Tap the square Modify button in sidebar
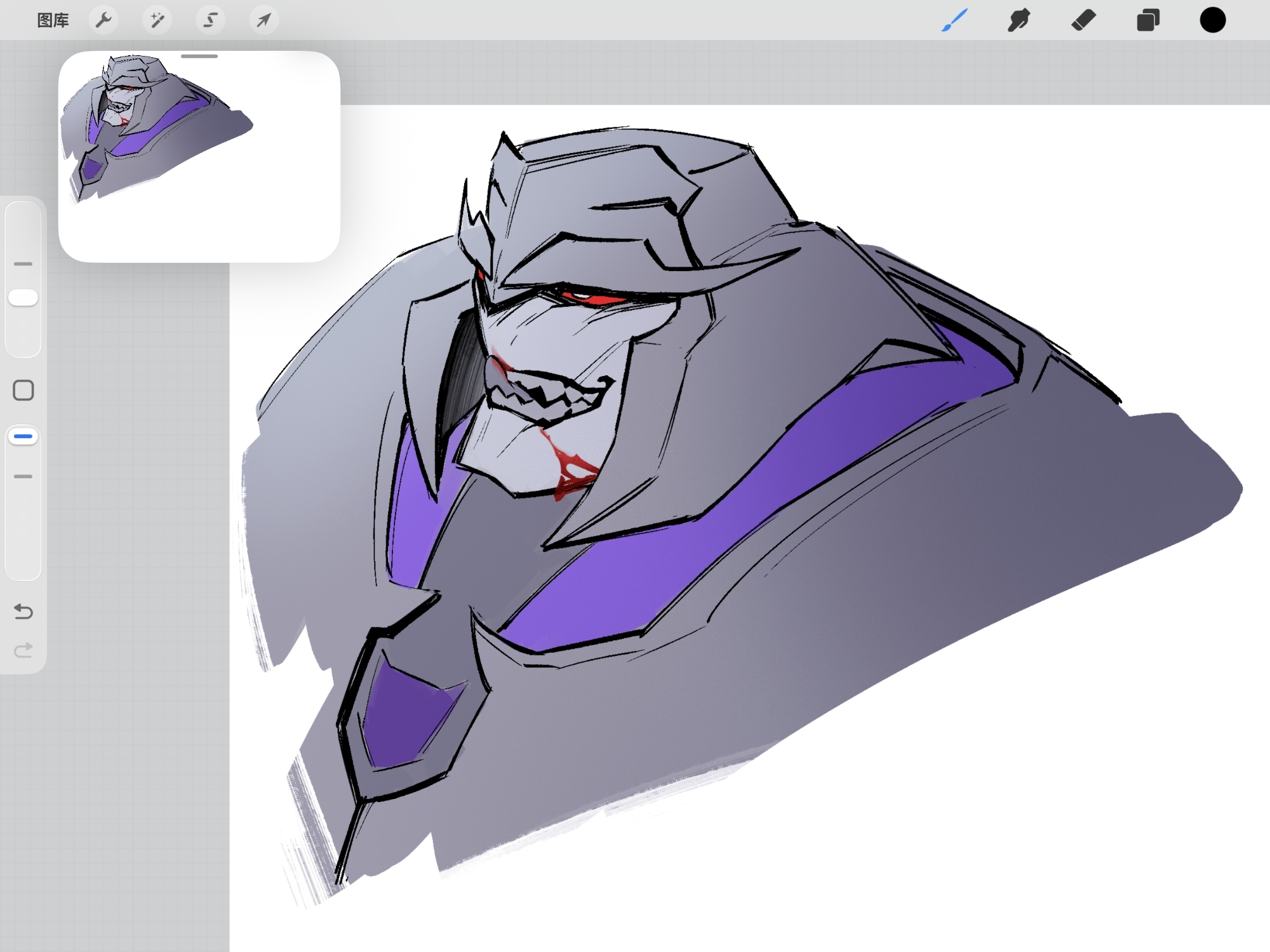This screenshot has width=1270, height=952. pyautogui.click(x=23, y=390)
